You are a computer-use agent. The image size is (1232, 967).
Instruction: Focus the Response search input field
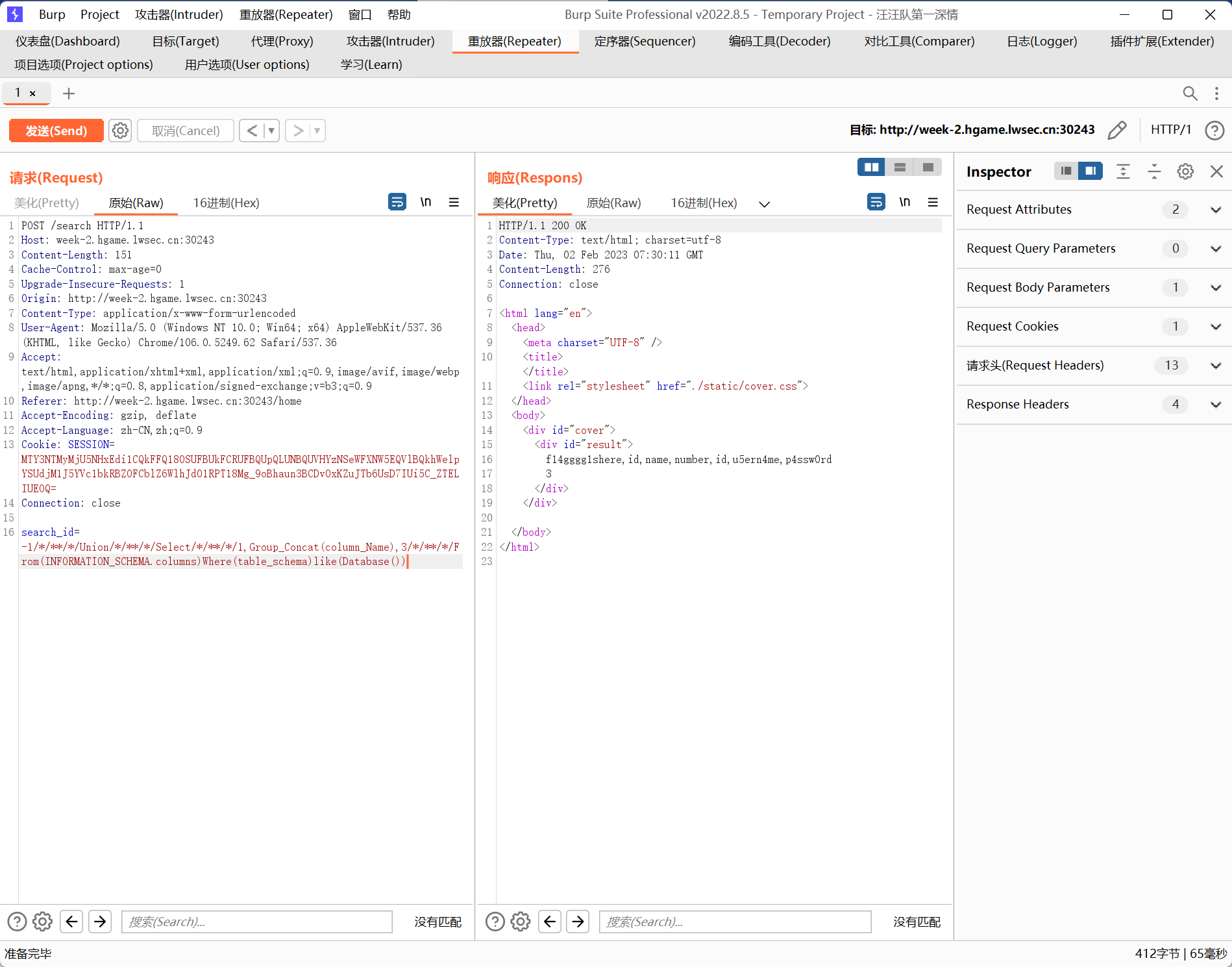pos(735,922)
